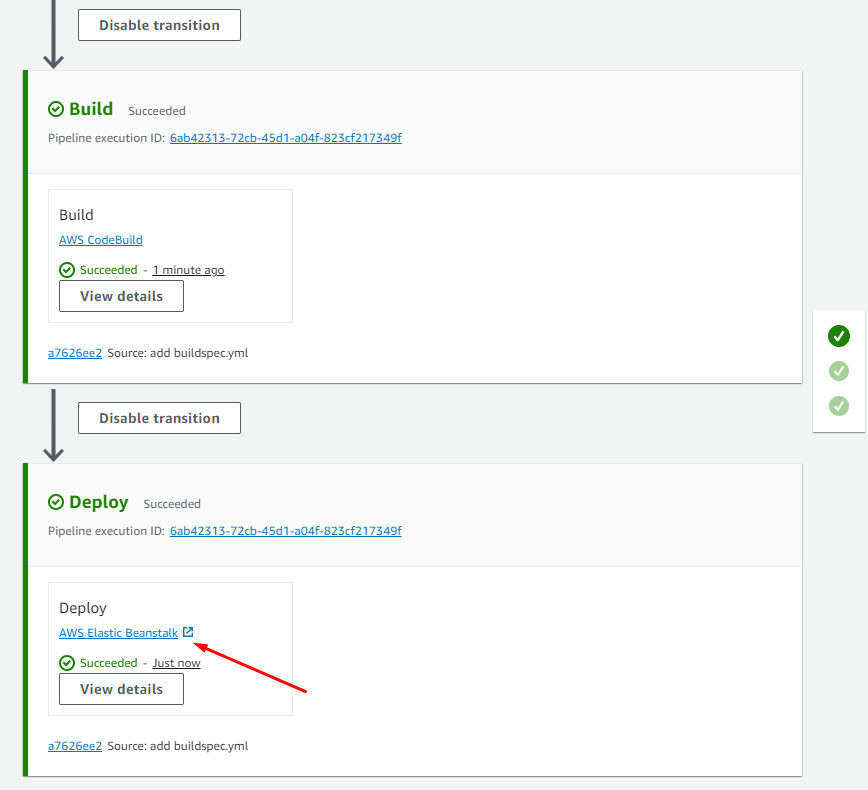The image size is (868, 790).
Task: View details of the Deploy action
Action: [x=121, y=689]
